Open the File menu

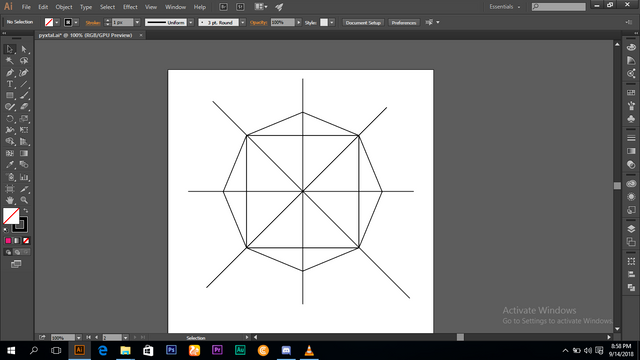coord(26,7)
